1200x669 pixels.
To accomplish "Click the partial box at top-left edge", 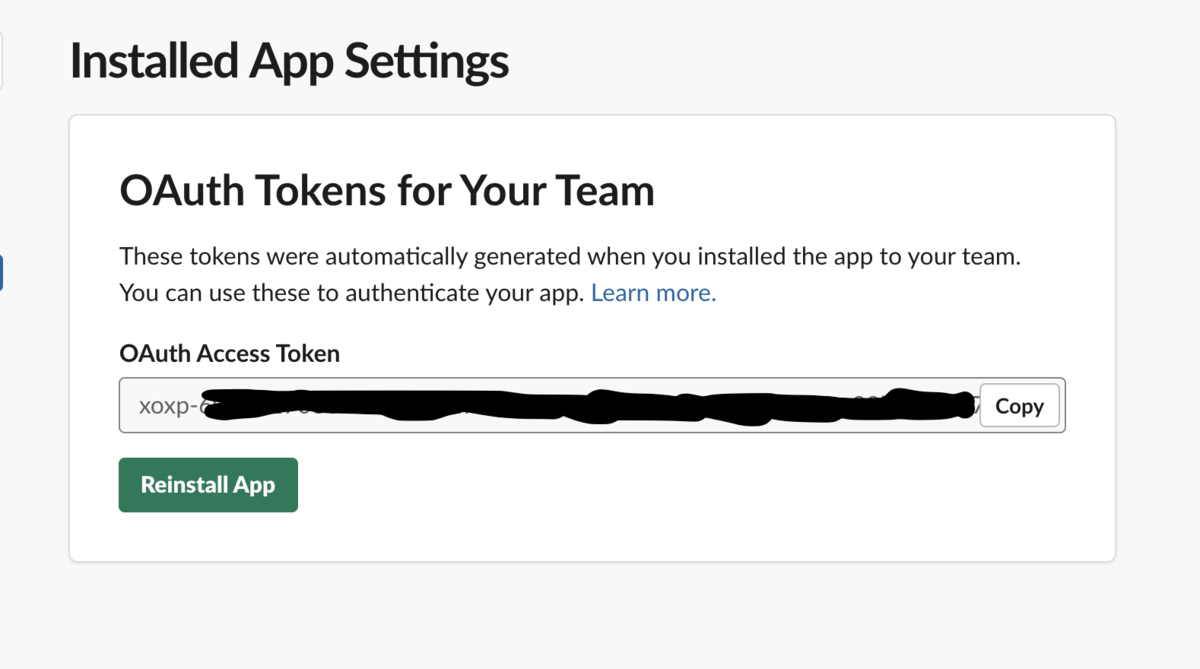I will tap(1, 60).
